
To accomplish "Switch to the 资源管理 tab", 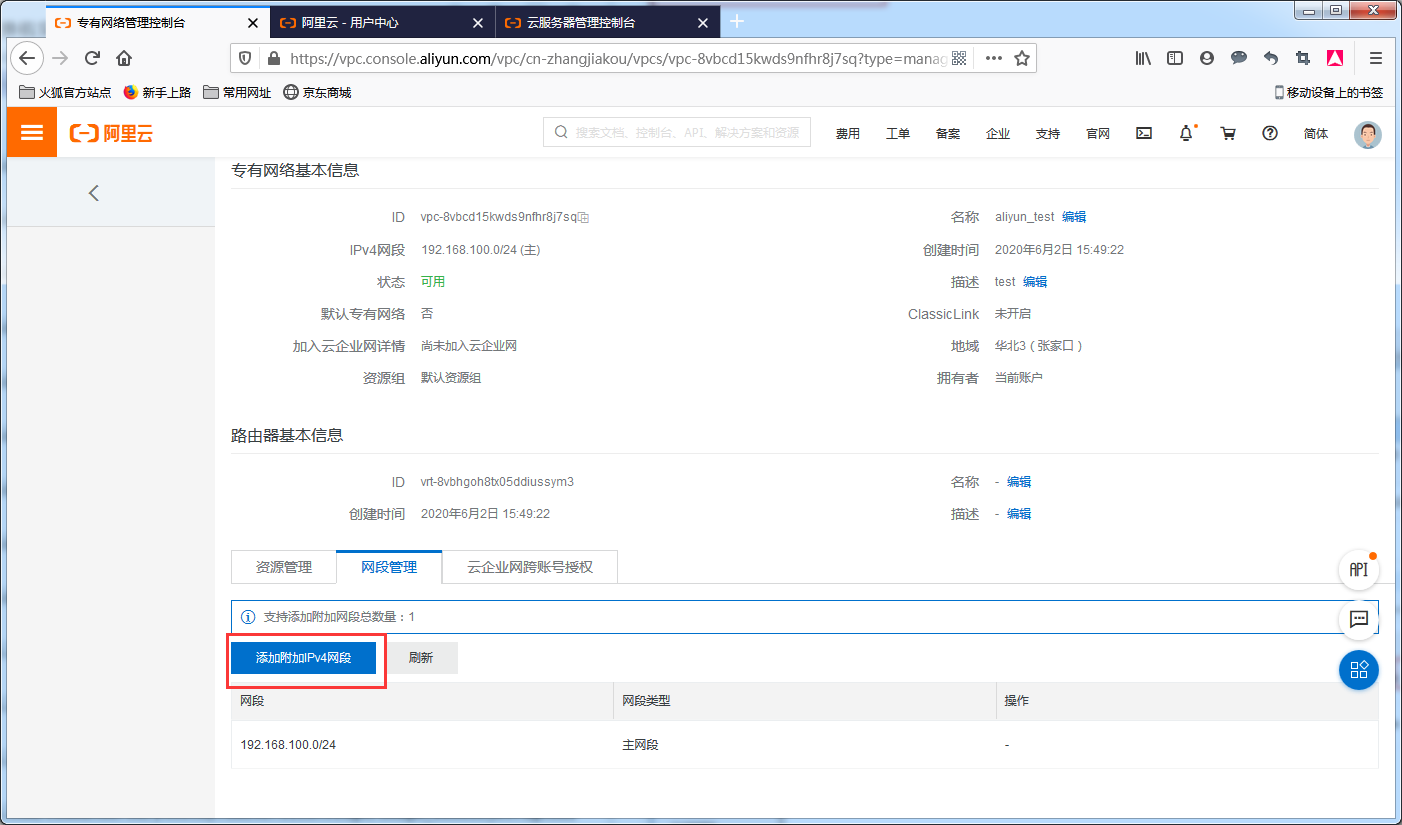I will point(283,567).
